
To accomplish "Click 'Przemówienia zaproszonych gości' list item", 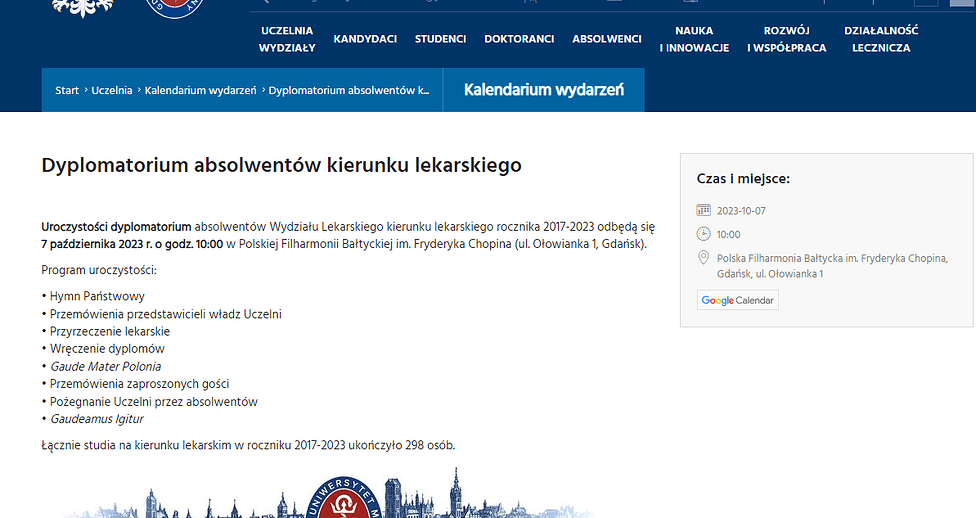I will coord(139,384).
